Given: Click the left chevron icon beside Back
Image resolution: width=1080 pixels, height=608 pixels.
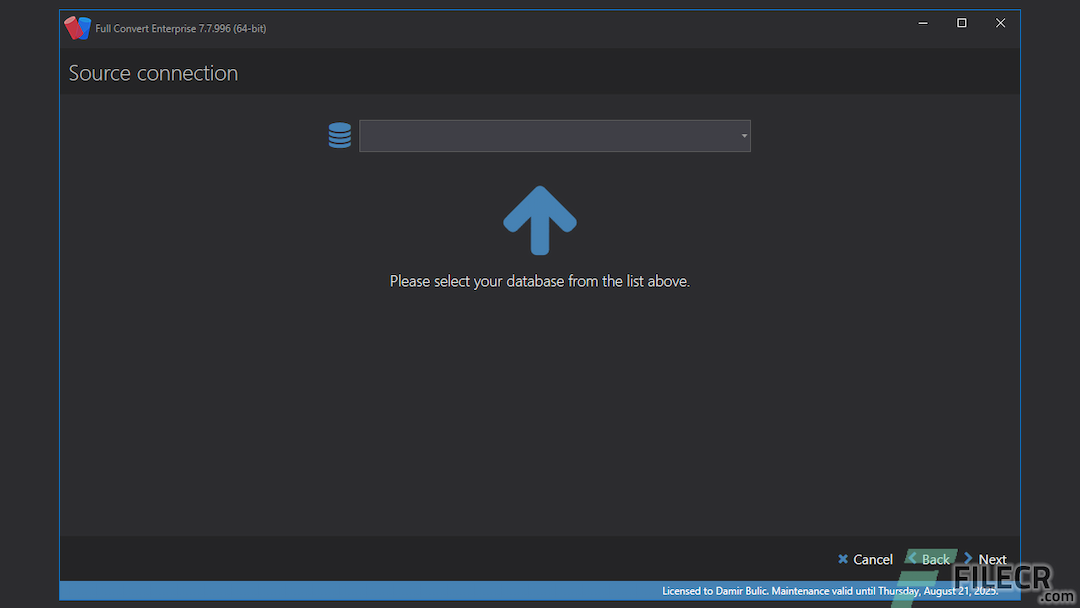Looking at the screenshot, I should [911, 559].
